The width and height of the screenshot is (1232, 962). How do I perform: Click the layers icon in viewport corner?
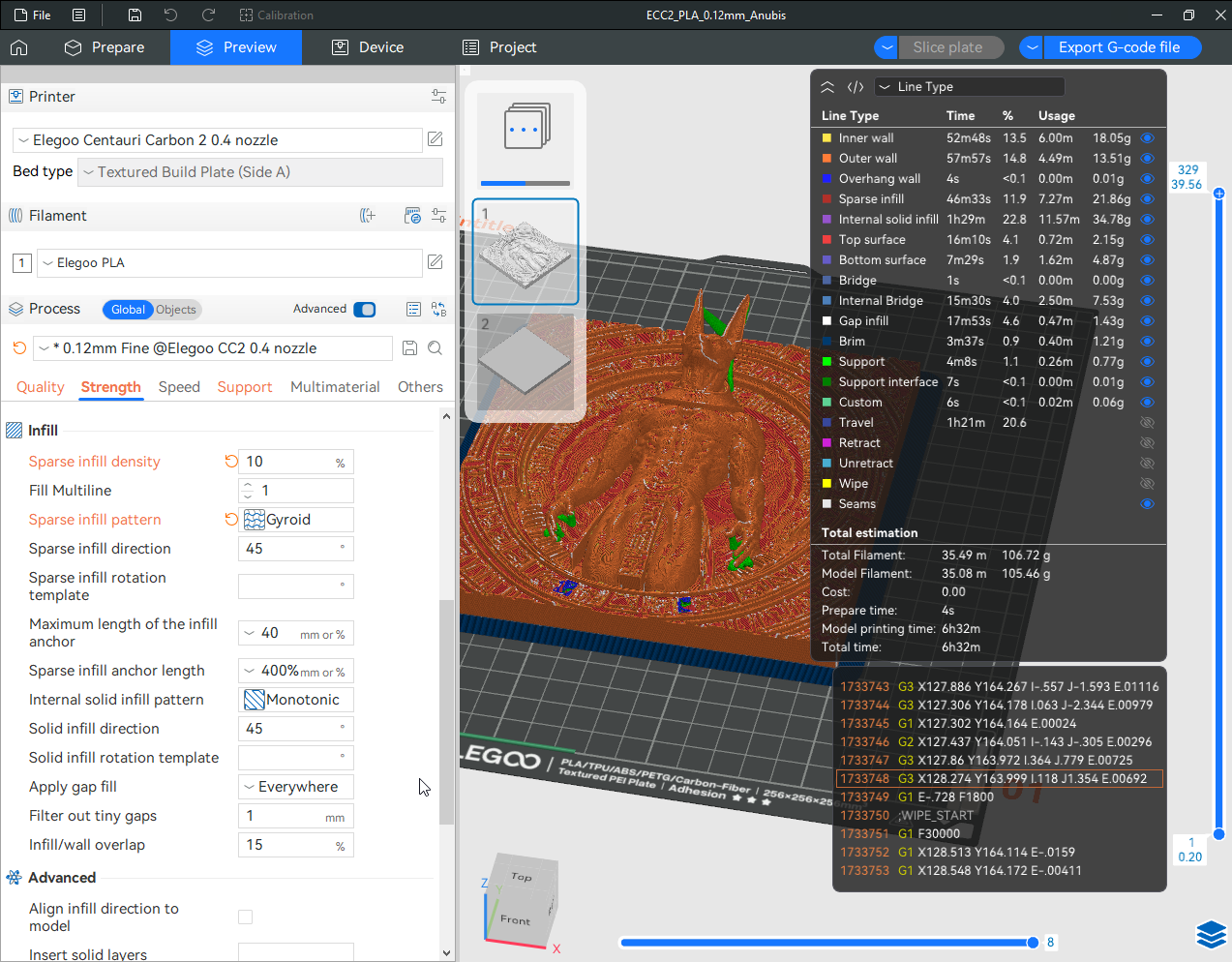coord(1211,934)
